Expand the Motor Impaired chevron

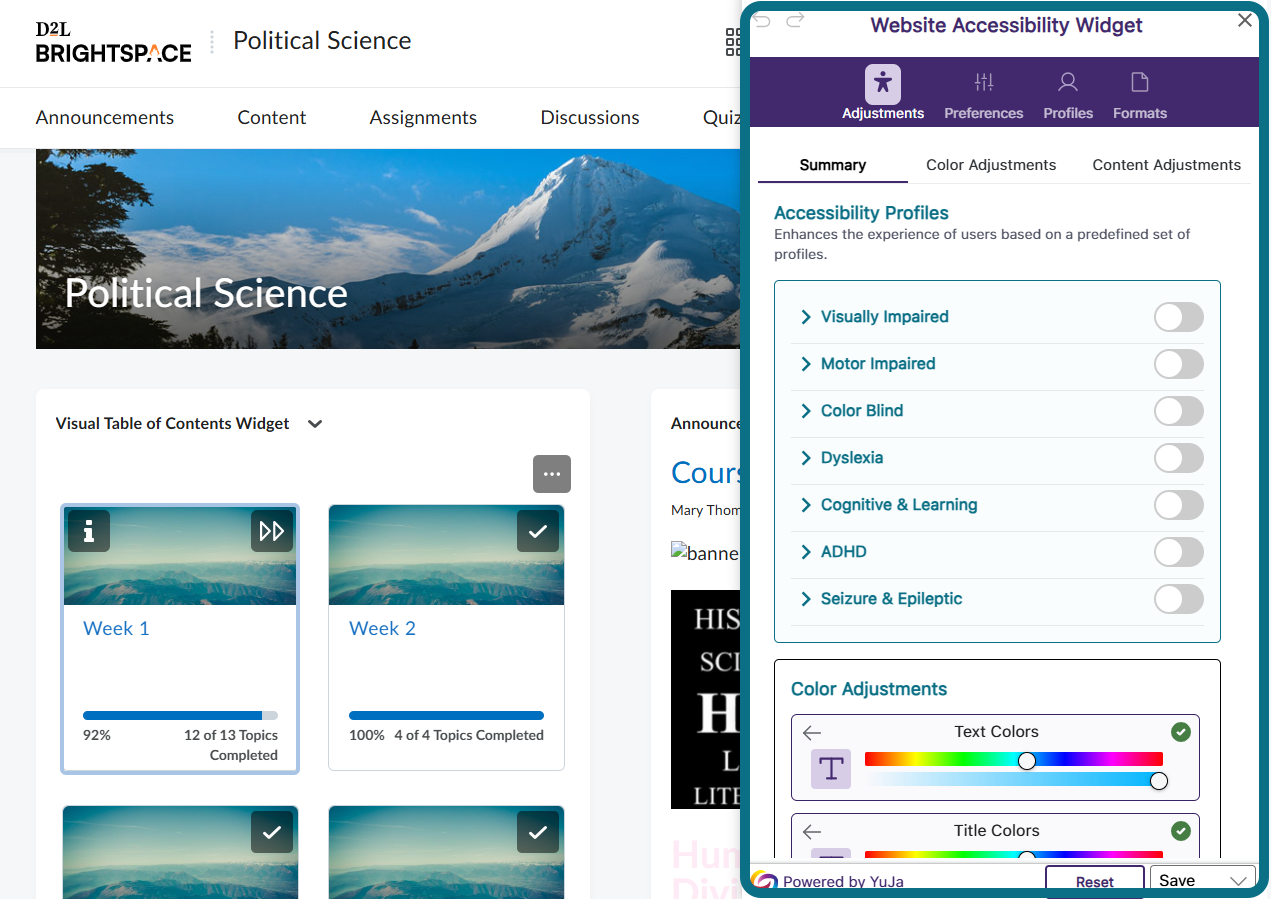pyautogui.click(x=806, y=364)
